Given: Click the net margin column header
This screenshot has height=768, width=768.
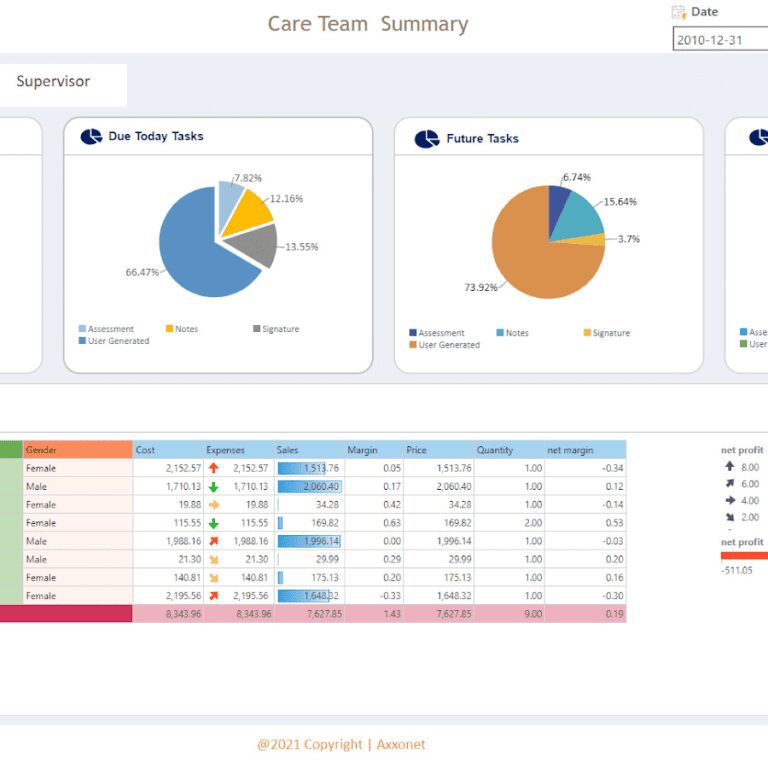Looking at the screenshot, I should click(x=585, y=450).
